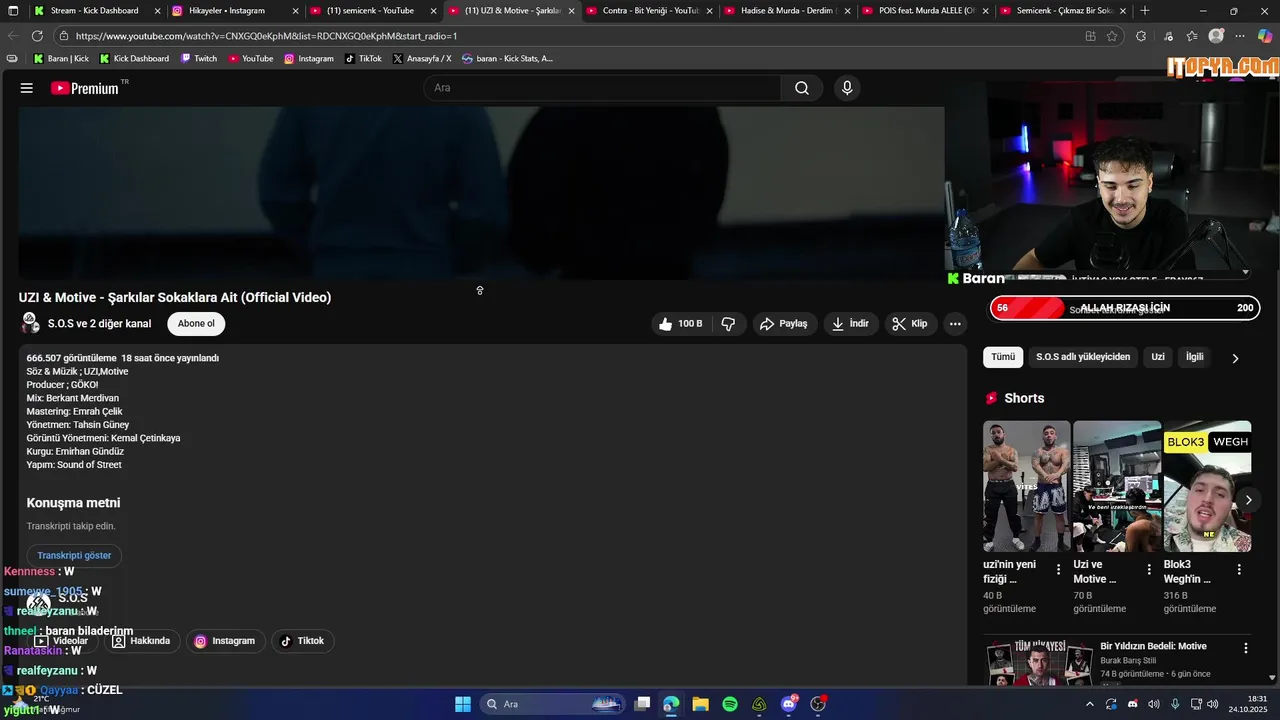Open File Explorer from the taskbar
The image size is (1280, 720).
coord(700,704)
